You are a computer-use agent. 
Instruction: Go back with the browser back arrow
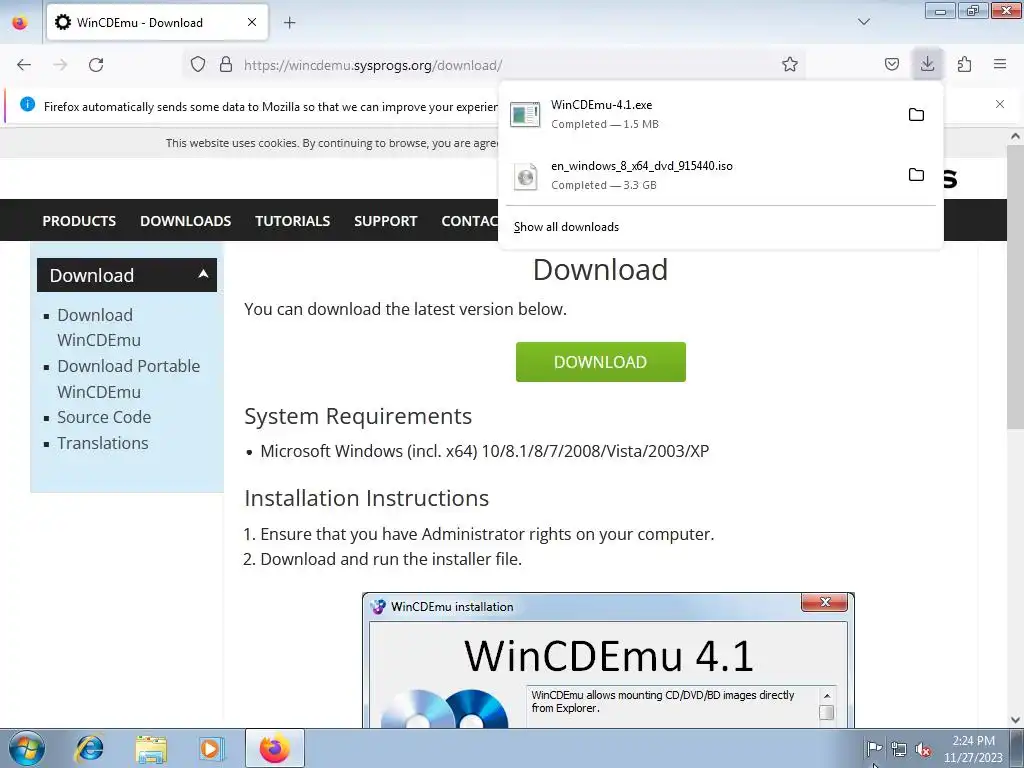24,65
